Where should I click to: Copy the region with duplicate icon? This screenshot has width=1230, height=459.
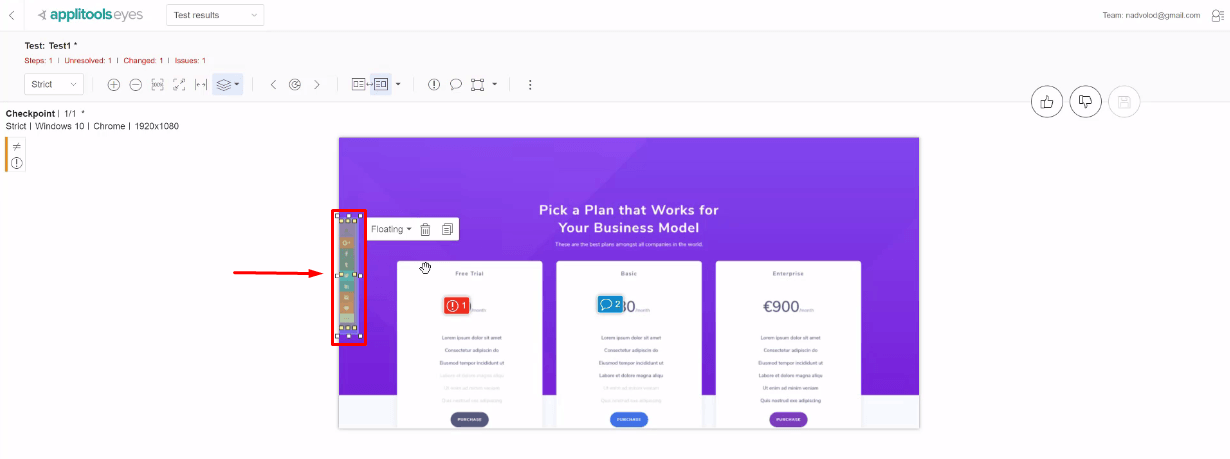tap(447, 229)
